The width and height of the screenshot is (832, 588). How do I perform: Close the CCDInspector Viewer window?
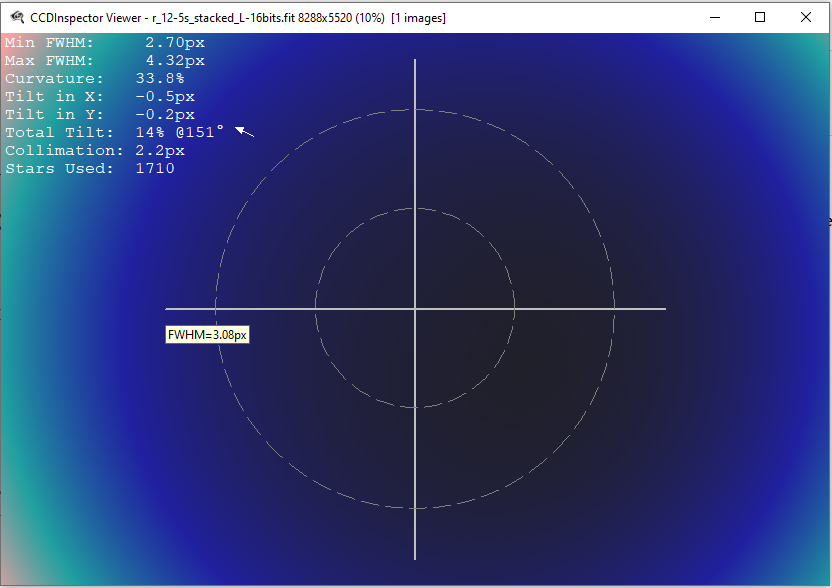(x=805, y=17)
